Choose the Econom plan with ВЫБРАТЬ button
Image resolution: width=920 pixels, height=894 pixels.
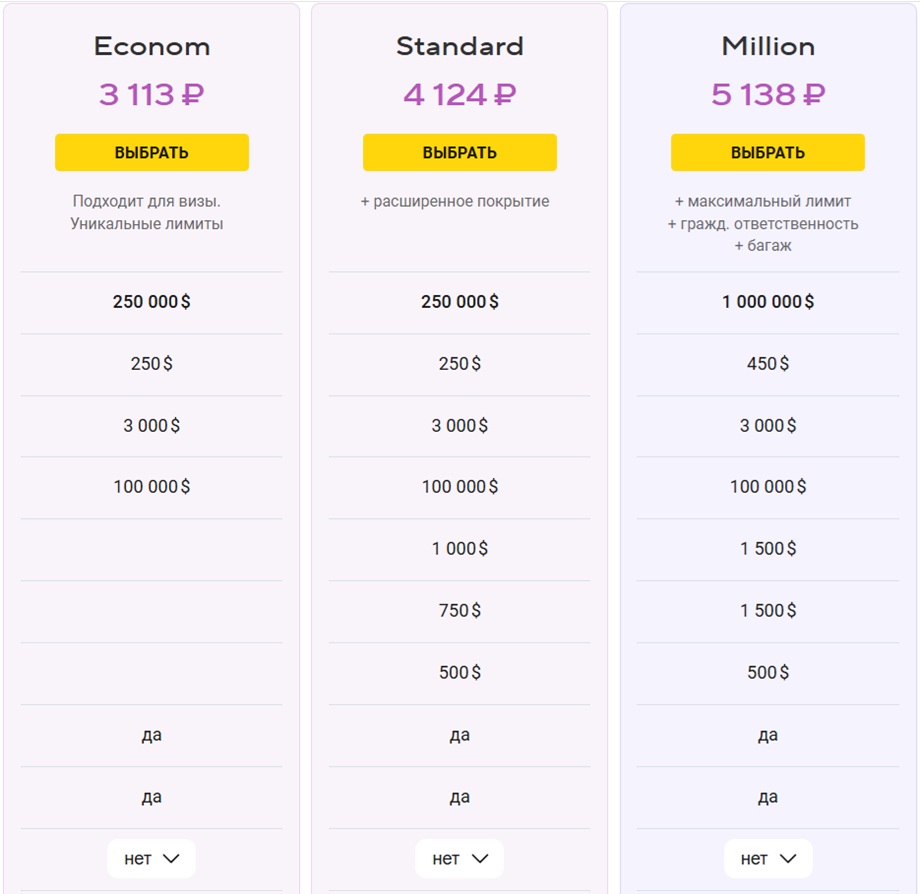click(151, 153)
